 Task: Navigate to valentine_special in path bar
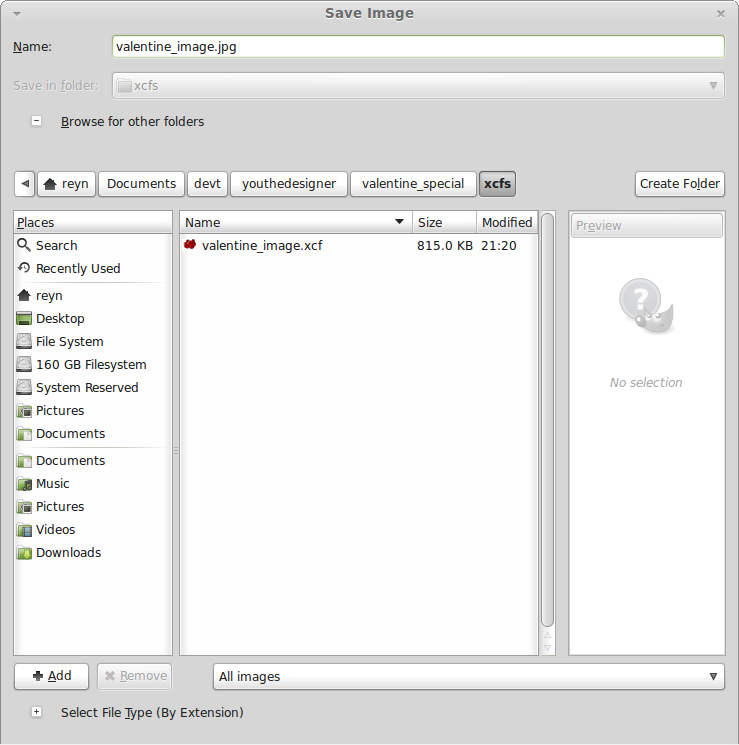pyautogui.click(x=413, y=184)
